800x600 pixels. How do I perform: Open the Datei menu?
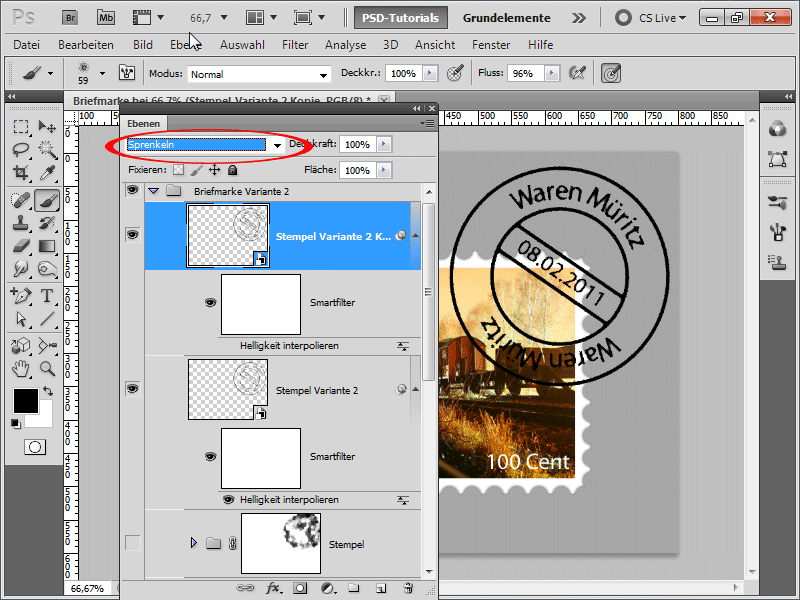click(27, 45)
